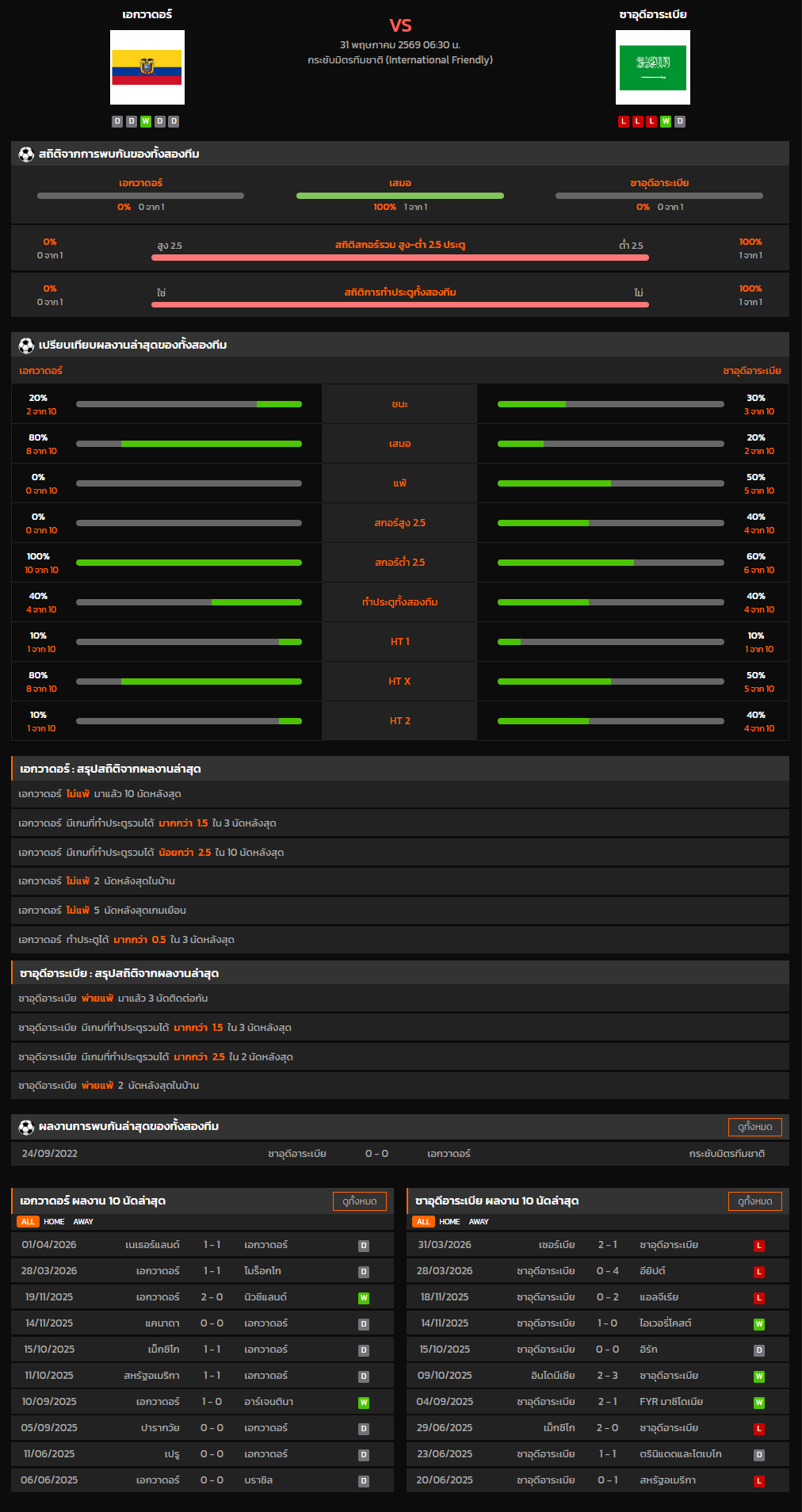Viewport: 802px width, 1512px height.
Task: Click the Saudi Arabia flag image
Action: click(653, 67)
